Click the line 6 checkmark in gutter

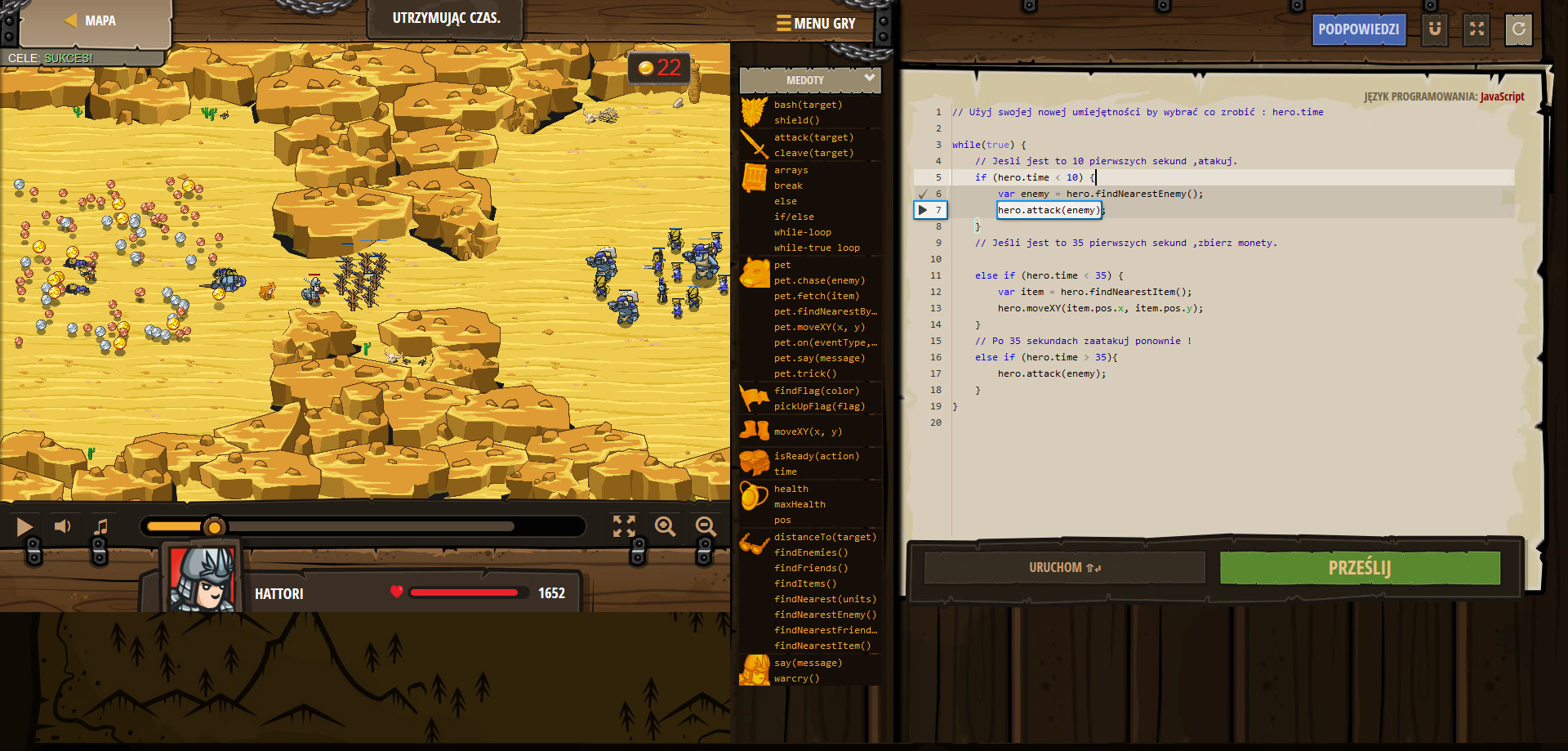pyautogui.click(x=923, y=194)
